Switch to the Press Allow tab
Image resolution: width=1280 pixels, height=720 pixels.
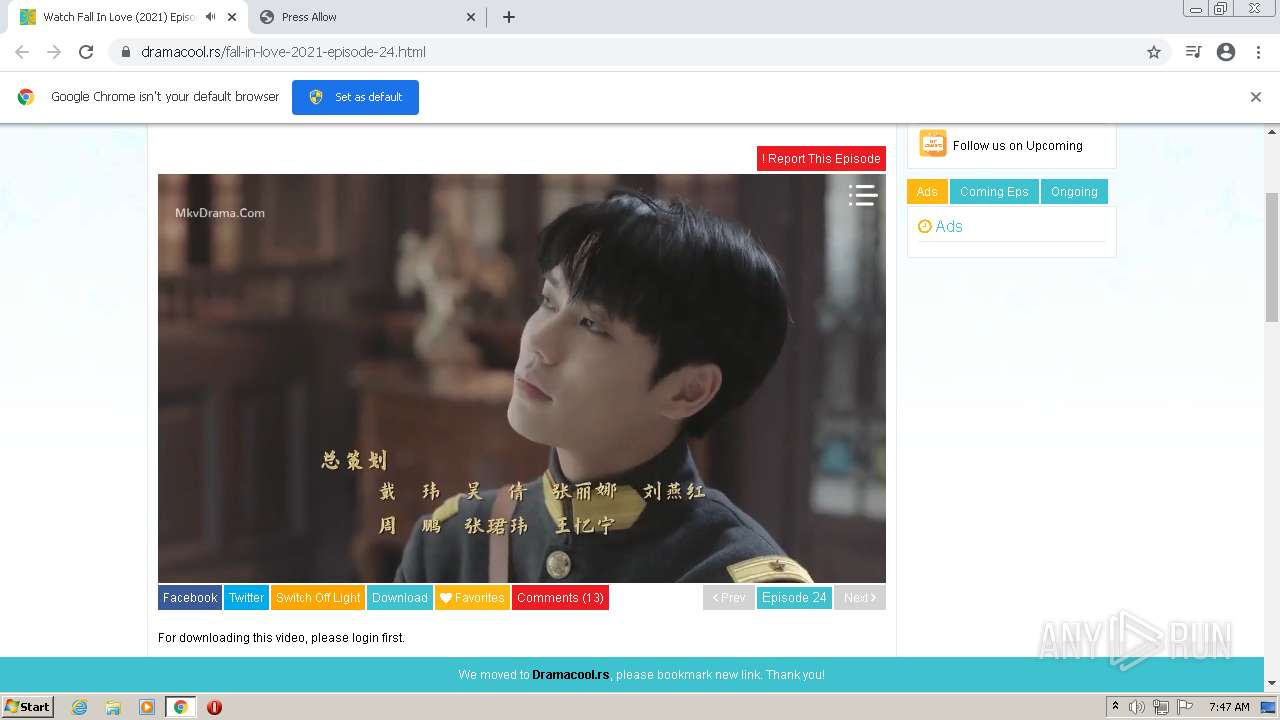(366, 17)
